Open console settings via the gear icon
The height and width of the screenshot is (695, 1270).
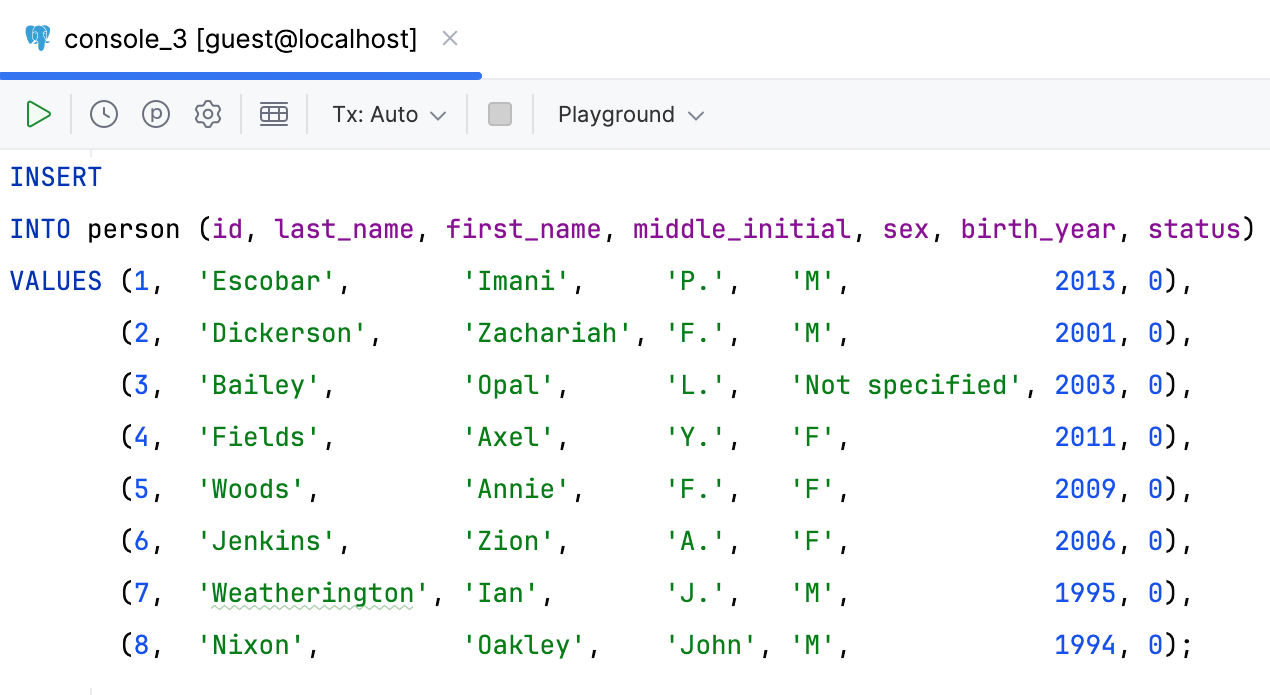(208, 114)
